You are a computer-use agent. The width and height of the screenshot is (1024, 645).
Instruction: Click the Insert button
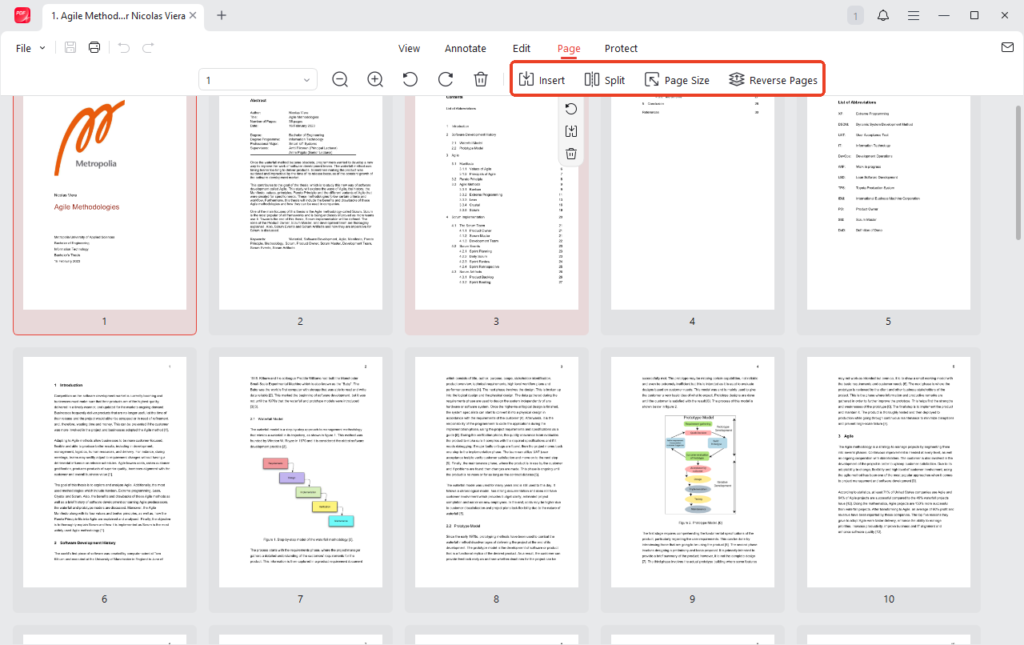pos(542,80)
